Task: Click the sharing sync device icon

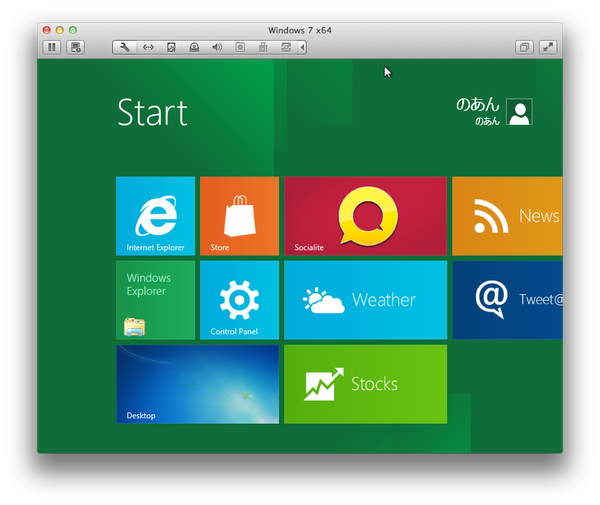Action: [286, 47]
